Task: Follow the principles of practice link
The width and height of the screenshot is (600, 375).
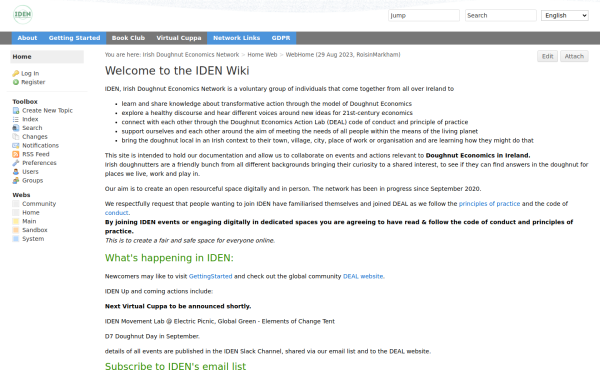Action: pos(489,204)
